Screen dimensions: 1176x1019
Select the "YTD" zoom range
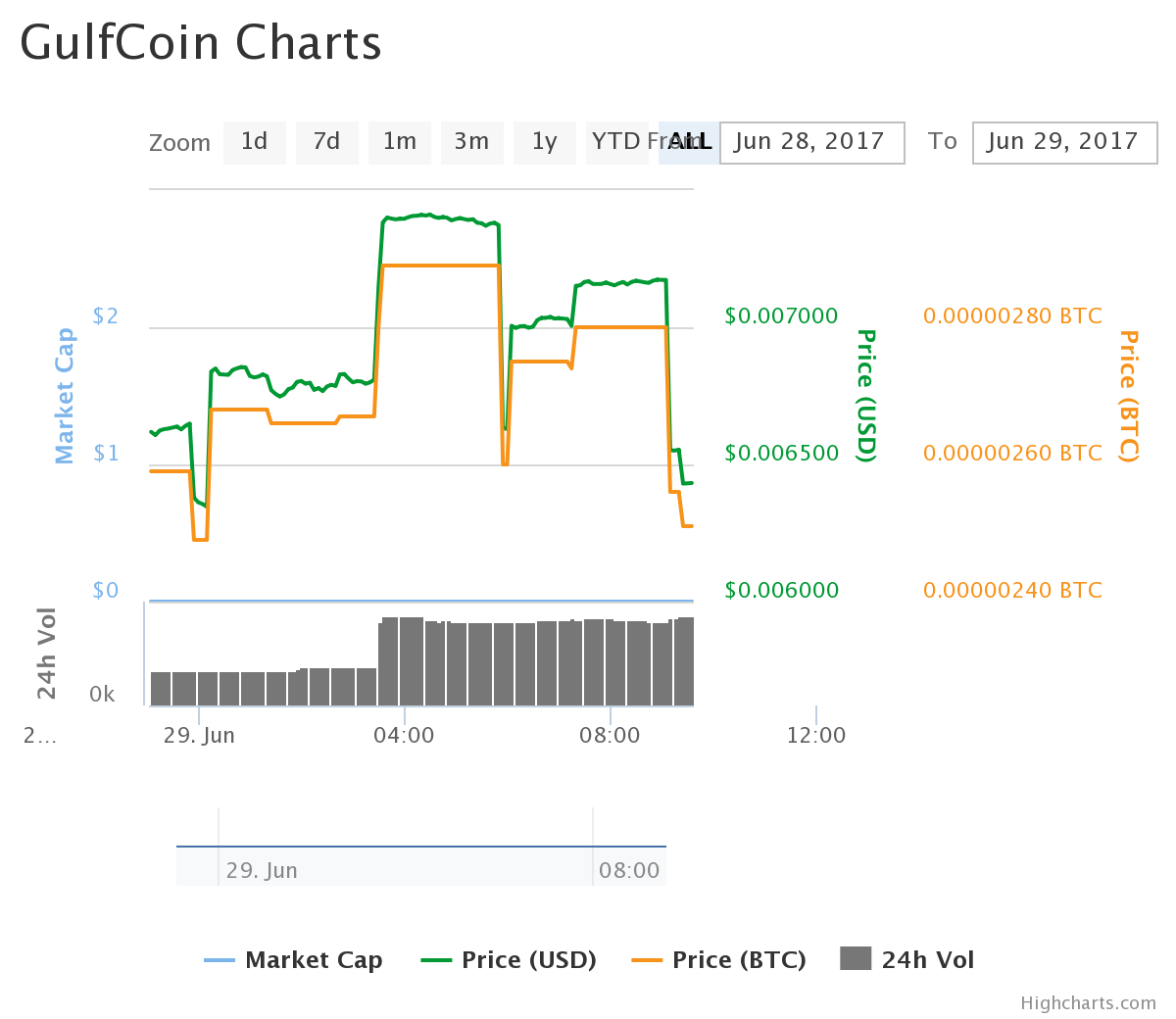[x=616, y=141]
